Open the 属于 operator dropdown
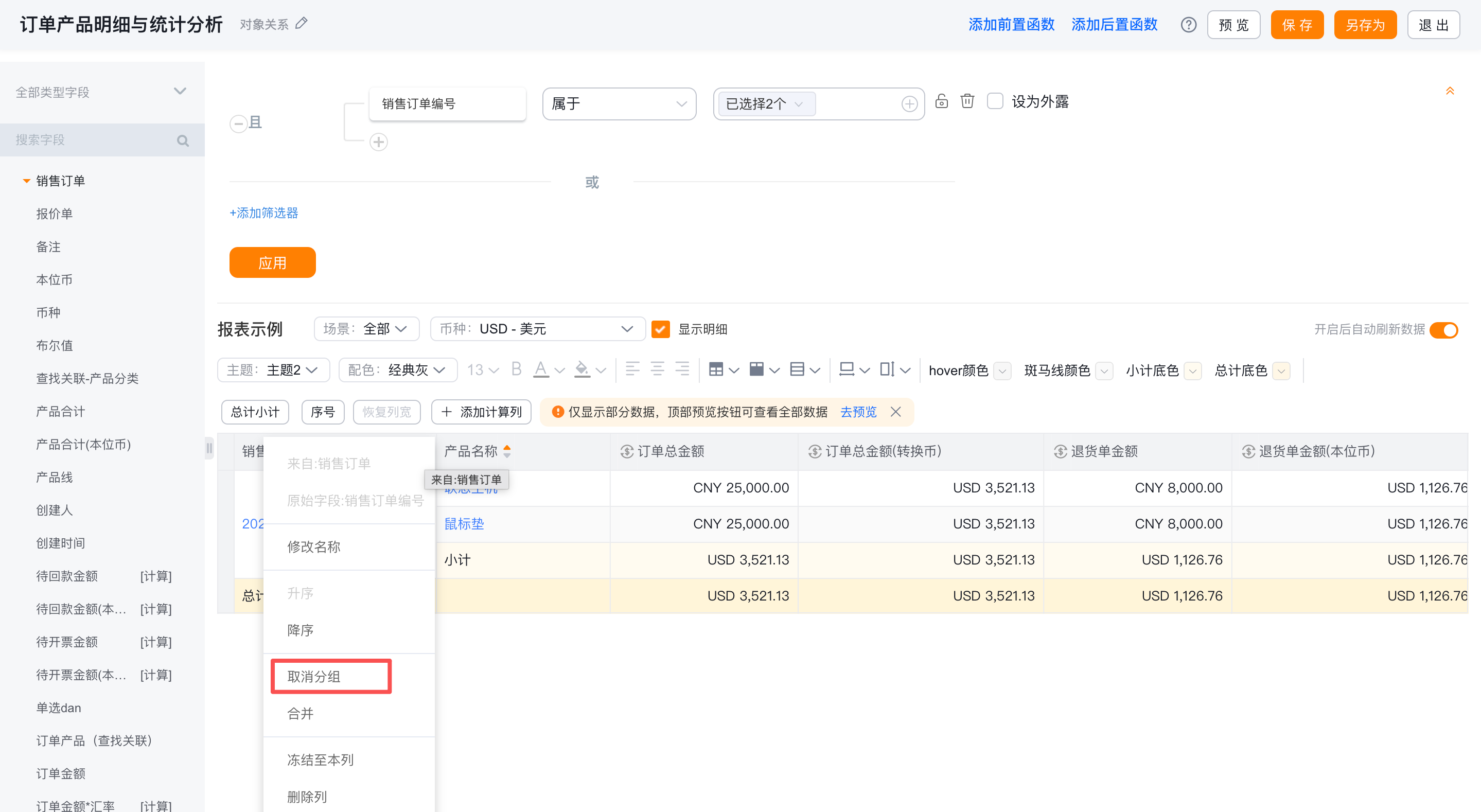The image size is (1481, 812). click(619, 104)
